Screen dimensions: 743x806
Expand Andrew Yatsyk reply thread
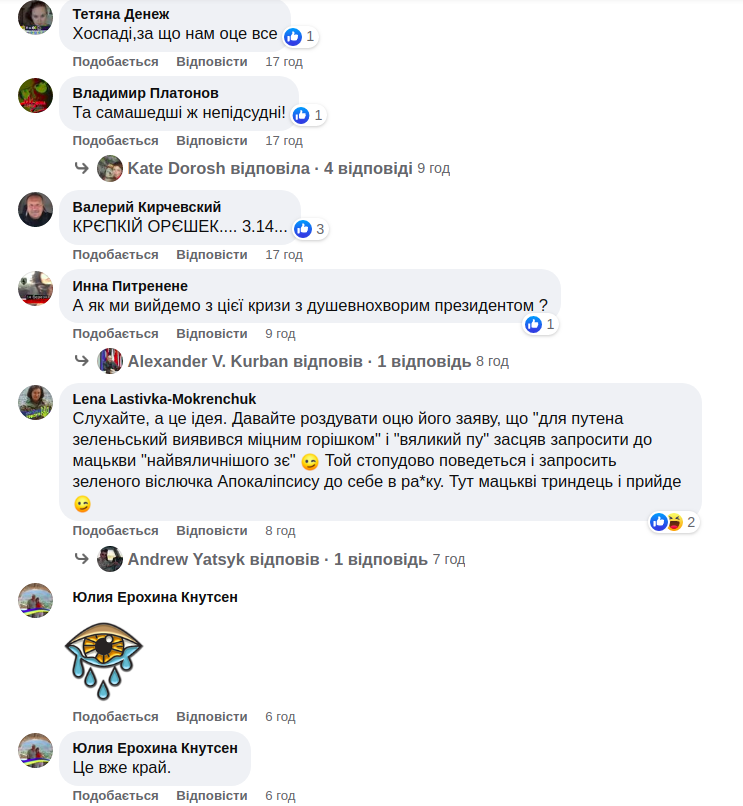[x=278, y=559]
